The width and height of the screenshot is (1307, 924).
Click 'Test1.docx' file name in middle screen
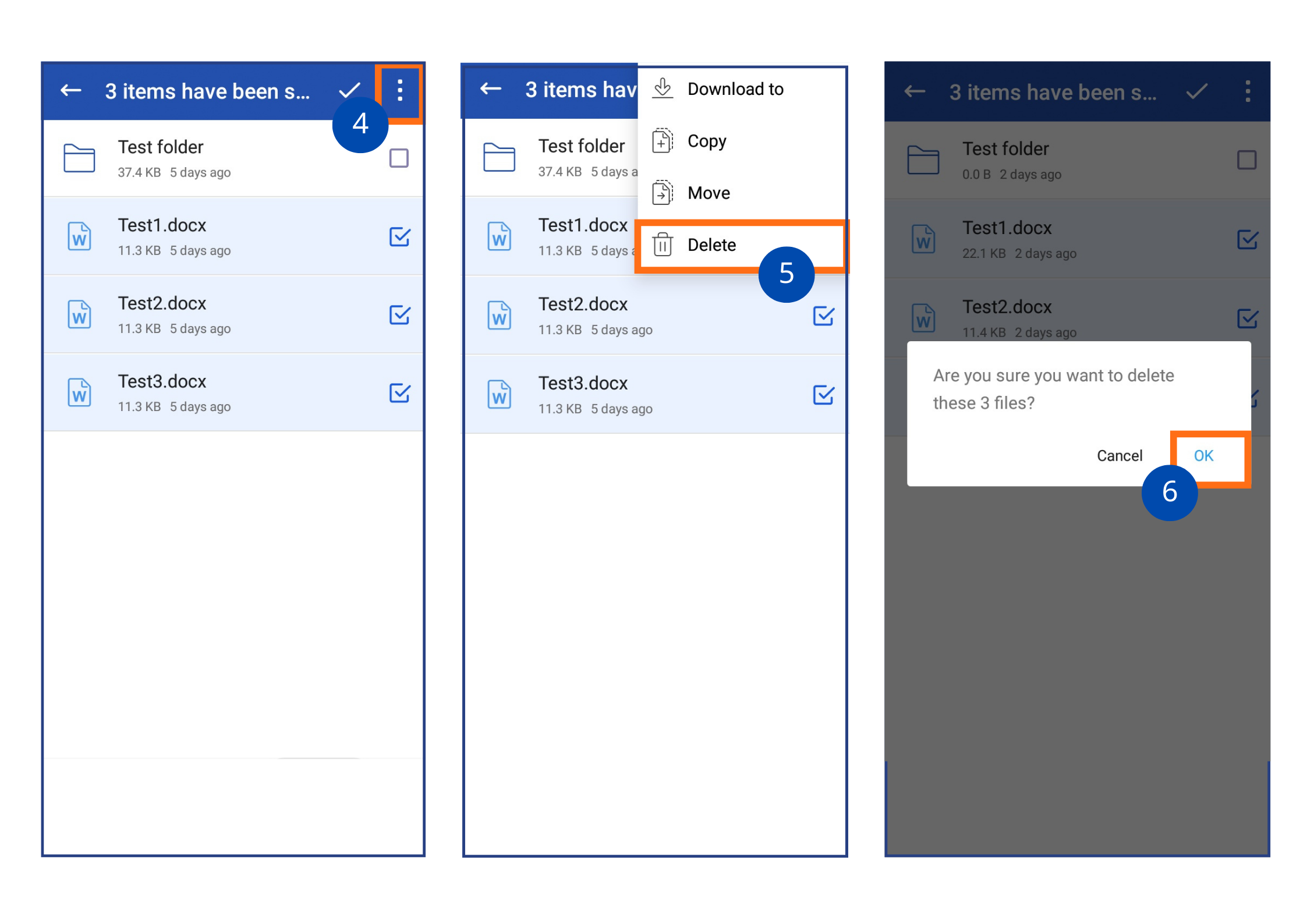[583, 225]
